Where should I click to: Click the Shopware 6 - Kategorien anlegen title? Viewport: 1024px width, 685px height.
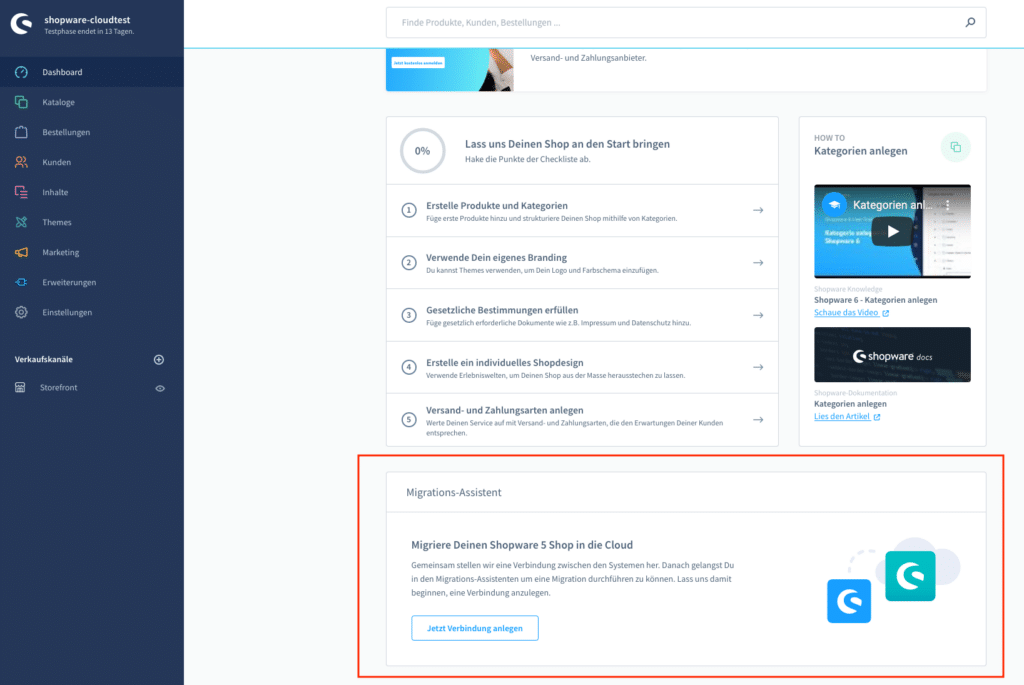(x=875, y=300)
